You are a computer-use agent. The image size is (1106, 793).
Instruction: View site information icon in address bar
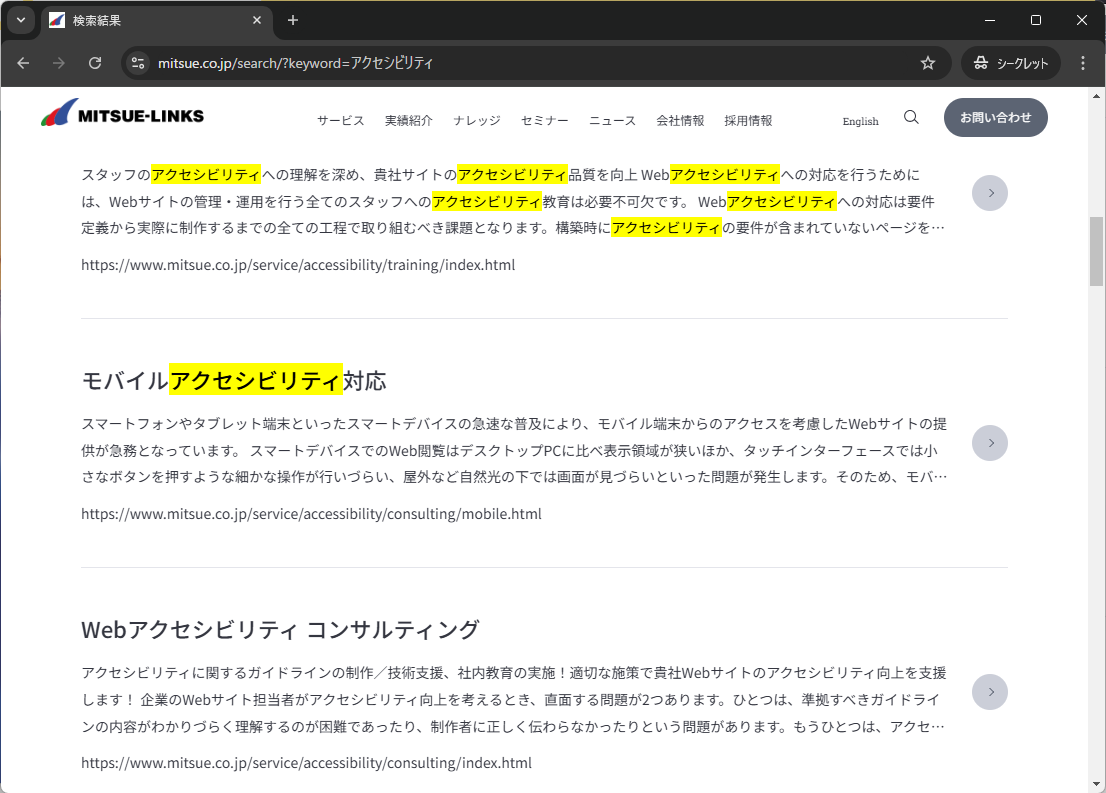(x=139, y=63)
